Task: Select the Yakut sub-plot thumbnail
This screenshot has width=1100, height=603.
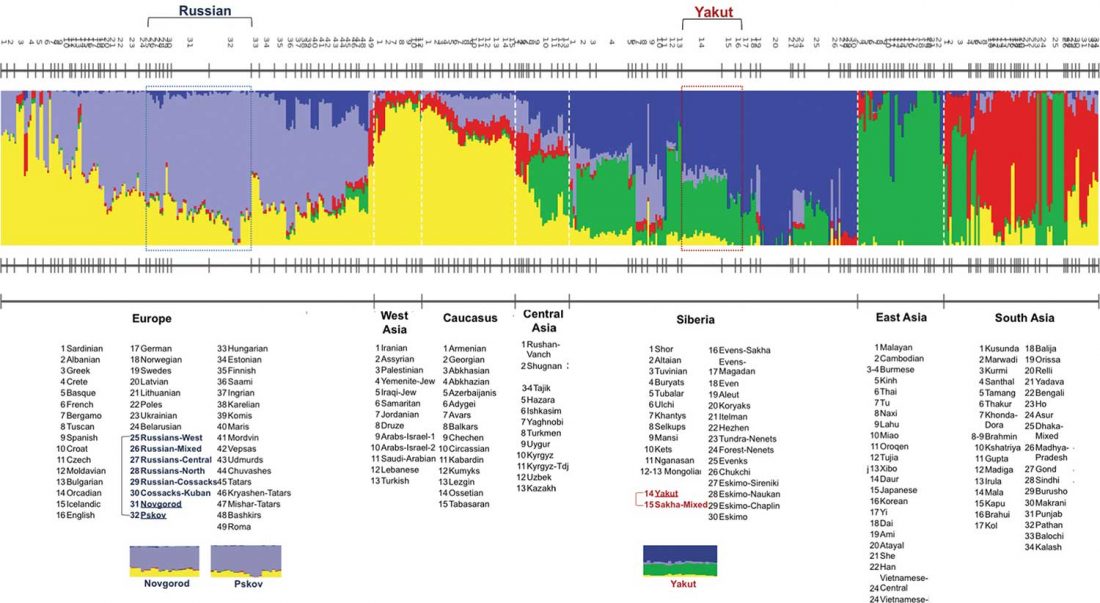Action: (679, 561)
